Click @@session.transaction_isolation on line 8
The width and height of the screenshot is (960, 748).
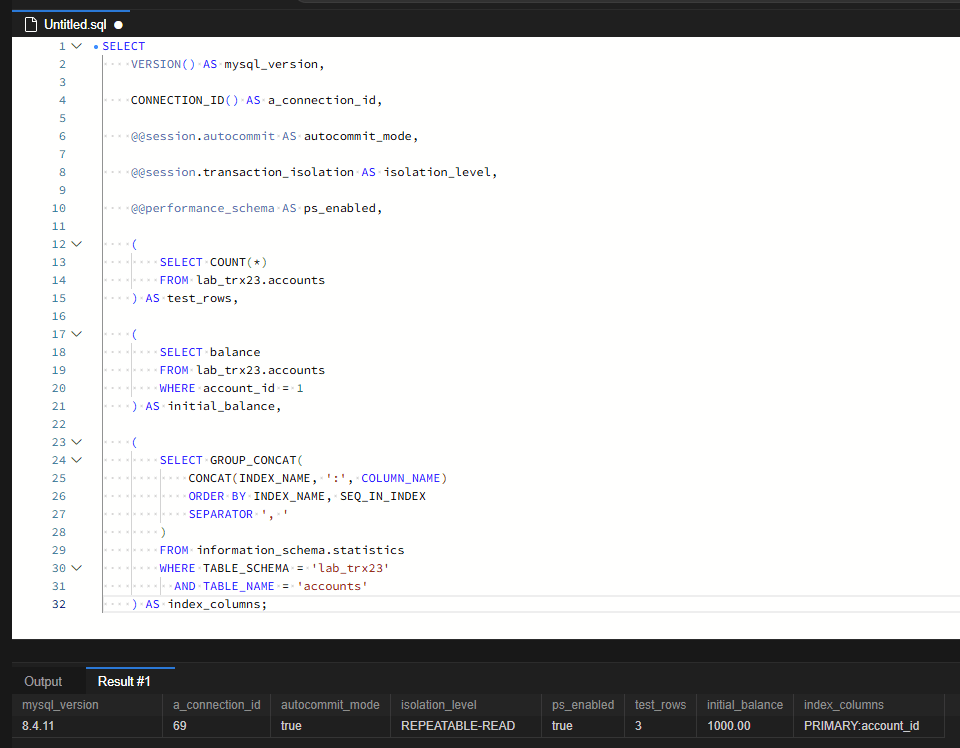pyautogui.click(x=242, y=172)
